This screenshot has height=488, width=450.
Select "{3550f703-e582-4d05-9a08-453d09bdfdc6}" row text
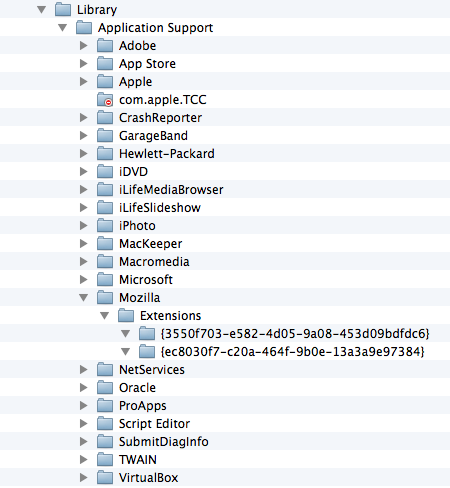coord(295,334)
